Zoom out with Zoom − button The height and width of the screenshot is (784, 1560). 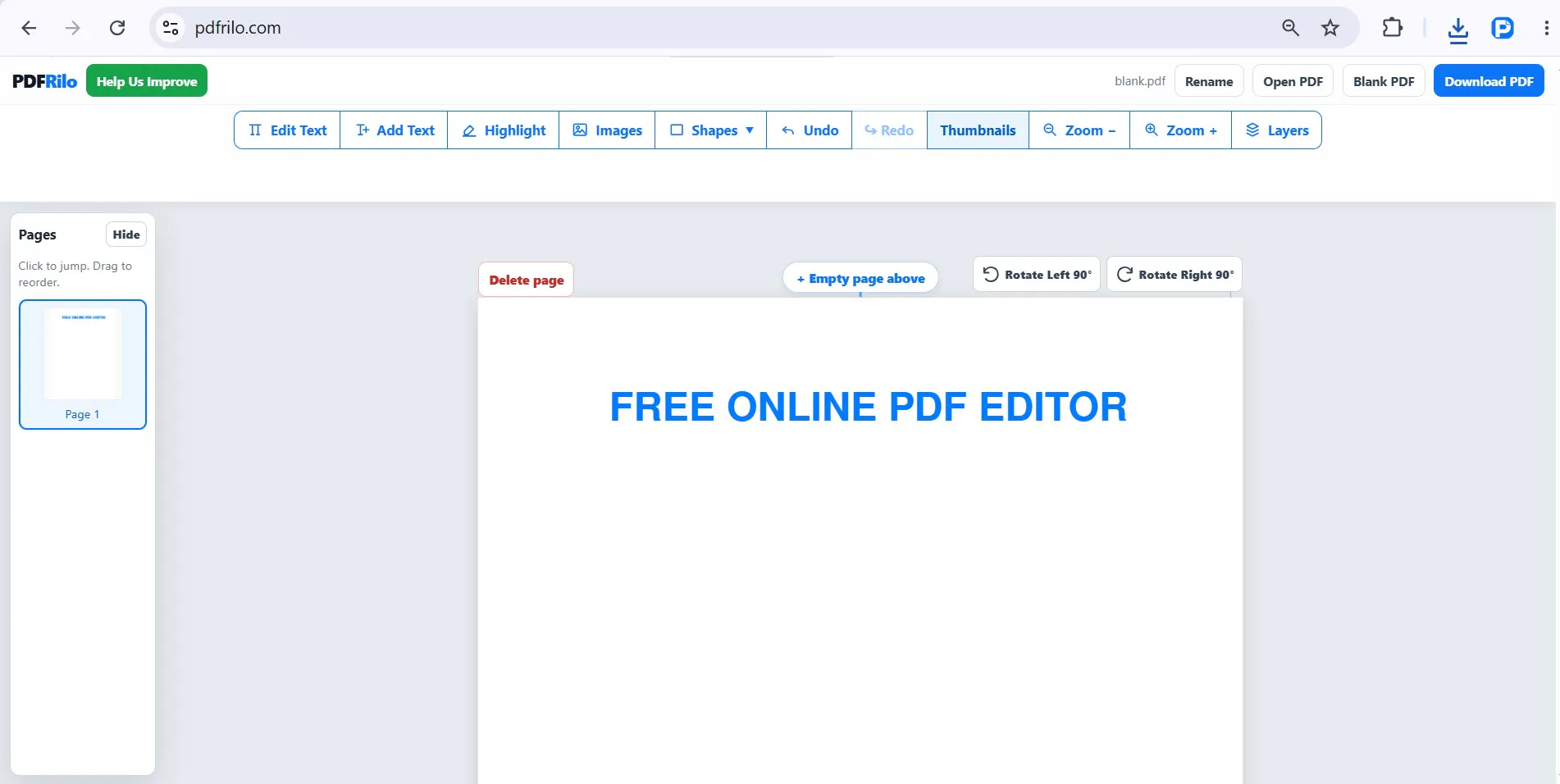point(1079,130)
